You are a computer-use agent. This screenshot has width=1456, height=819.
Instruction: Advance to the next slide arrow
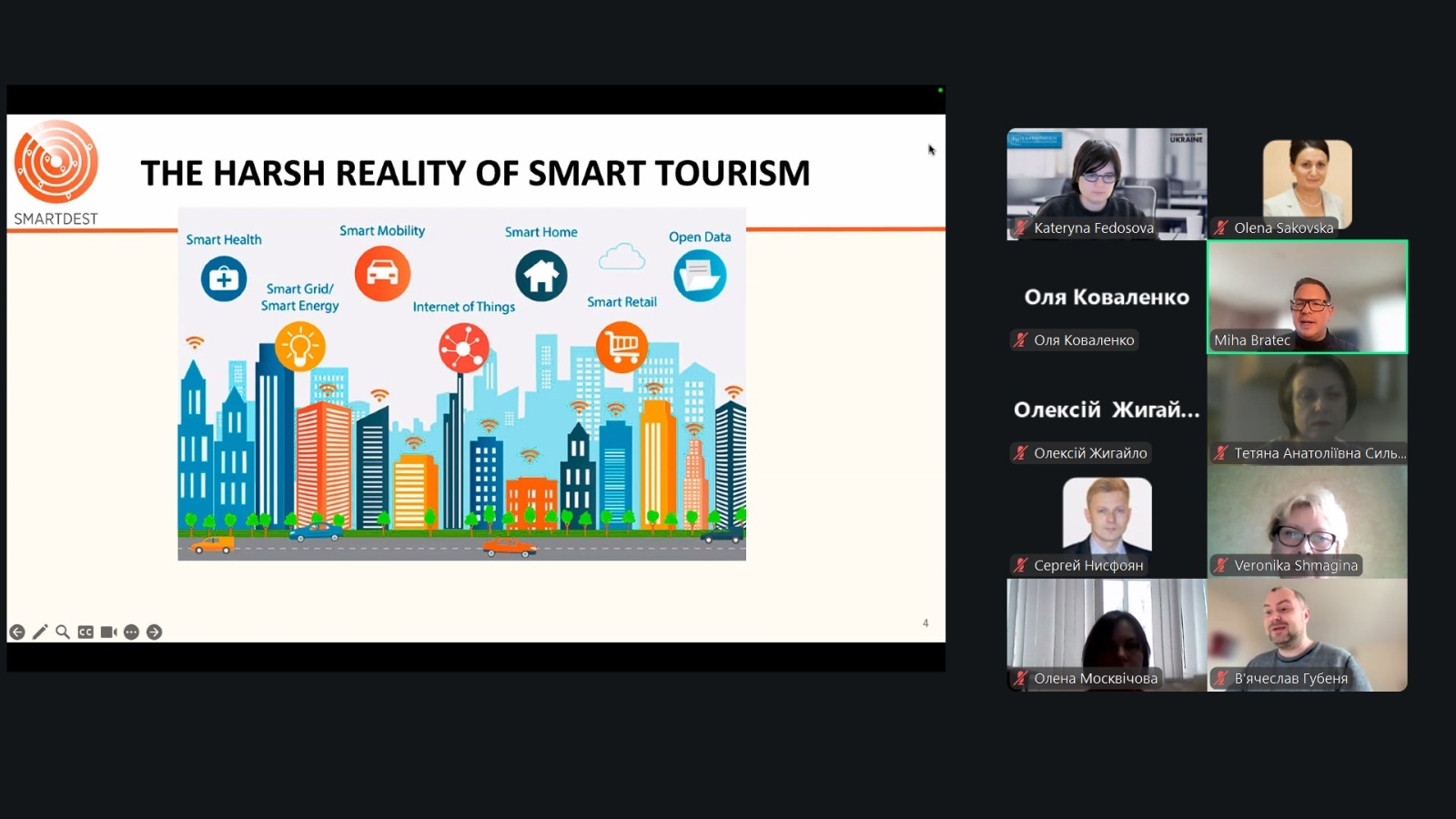(x=155, y=632)
